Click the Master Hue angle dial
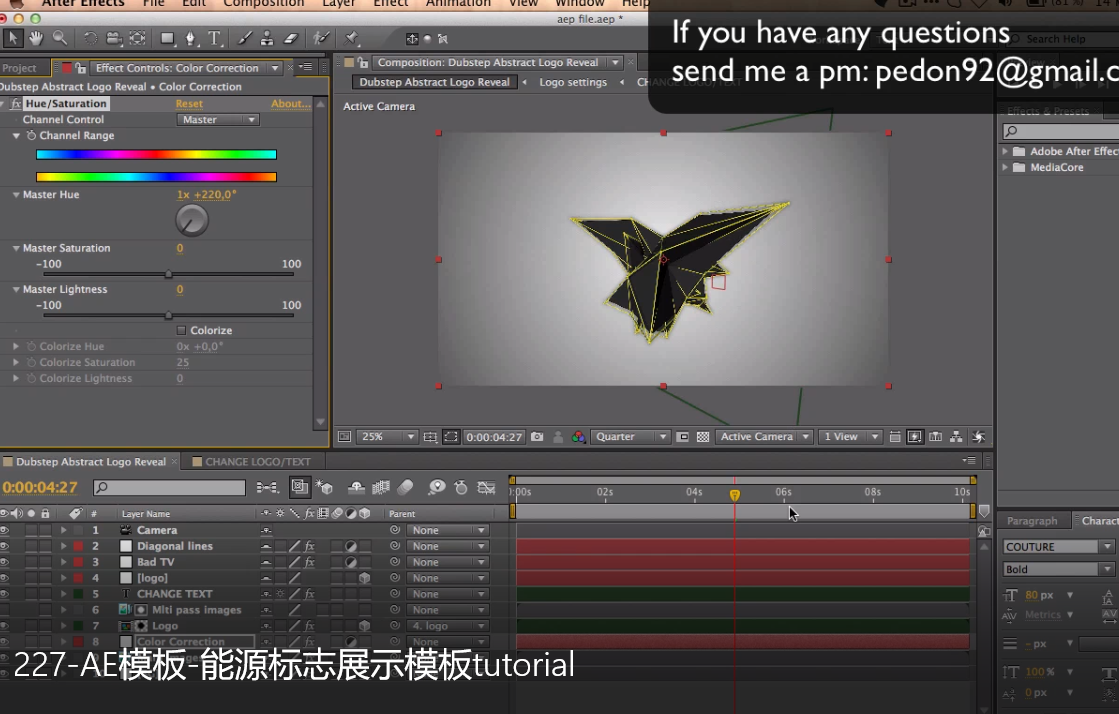The image size is (1119, 714). pos(192,221)
